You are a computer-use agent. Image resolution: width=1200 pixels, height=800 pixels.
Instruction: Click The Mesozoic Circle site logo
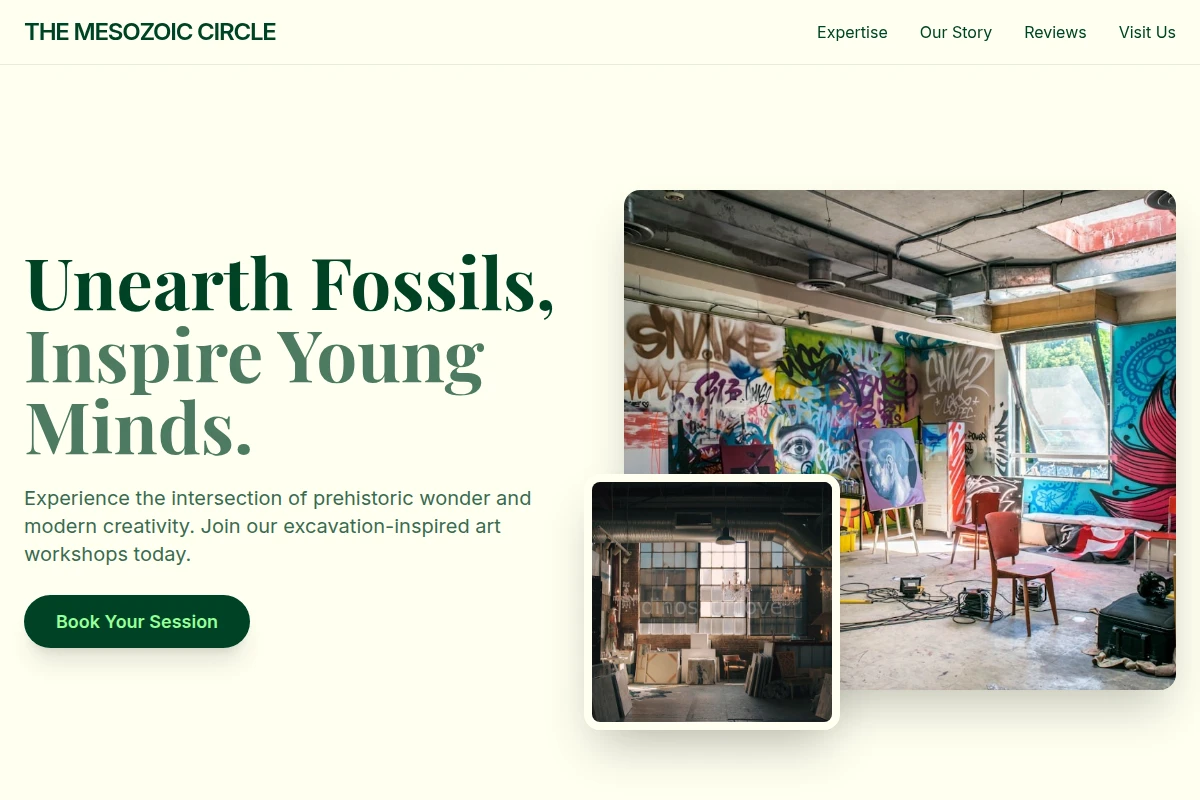pyautogui.click(x=150, y=32)
